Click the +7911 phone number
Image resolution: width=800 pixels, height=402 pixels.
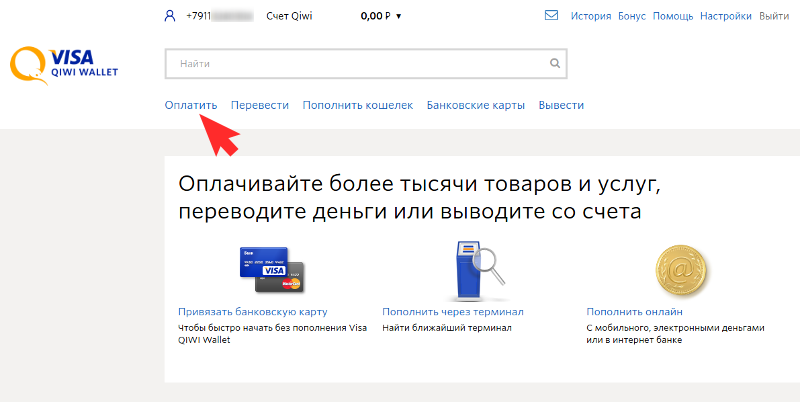[220, 16]
